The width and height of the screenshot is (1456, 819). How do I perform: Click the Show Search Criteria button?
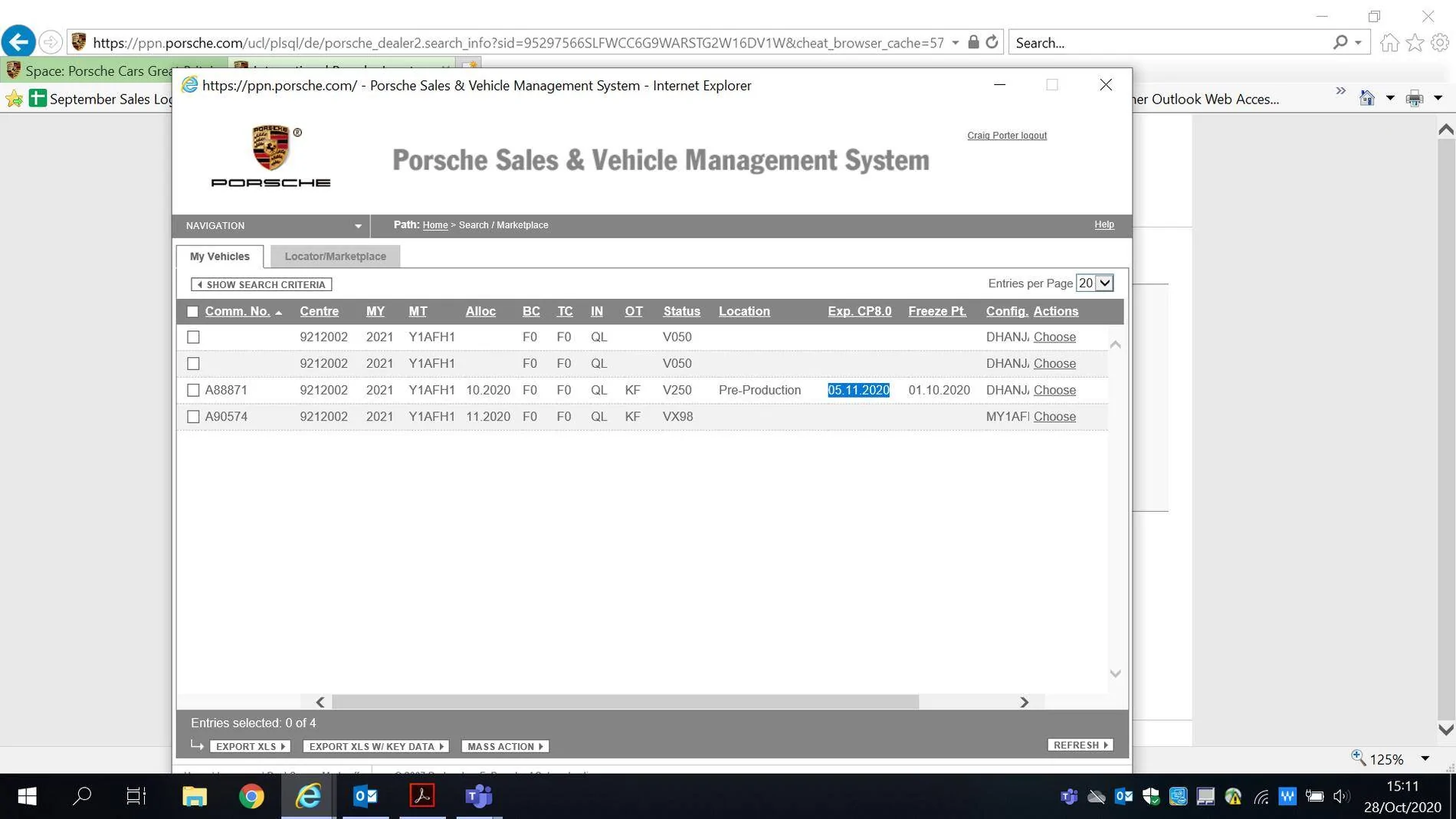pyautogui.click(x=261, y=285)
